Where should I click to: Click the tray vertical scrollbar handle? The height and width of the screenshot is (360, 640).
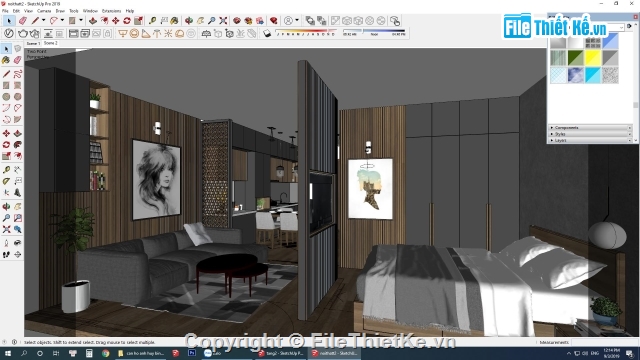pyautogui.click(x=635, y=105)
